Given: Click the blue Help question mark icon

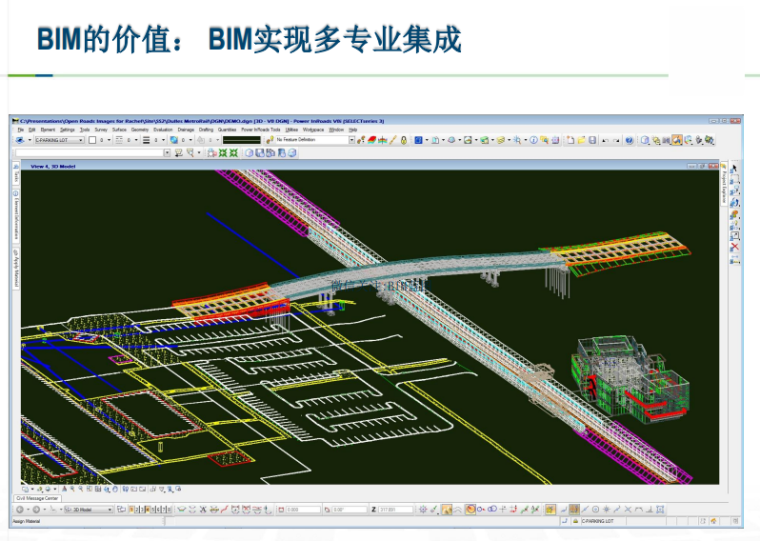Looking at the screenshot, I should [x=629, y=141].
